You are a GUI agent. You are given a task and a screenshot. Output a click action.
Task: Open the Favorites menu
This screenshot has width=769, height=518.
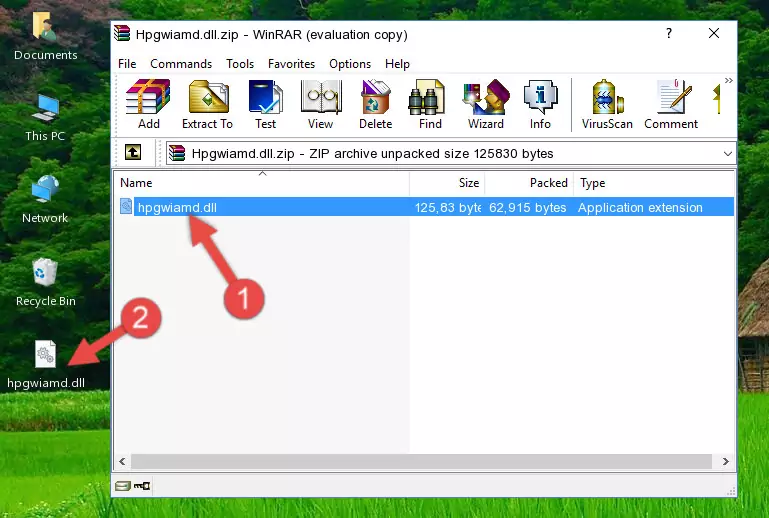point(291,64)
